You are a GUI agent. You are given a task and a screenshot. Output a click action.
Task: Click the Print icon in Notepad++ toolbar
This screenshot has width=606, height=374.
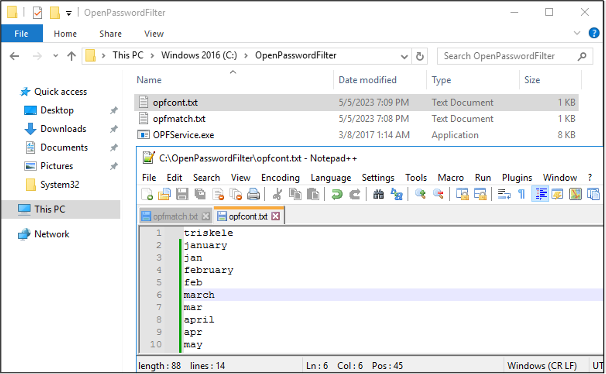tap(253, 194)
